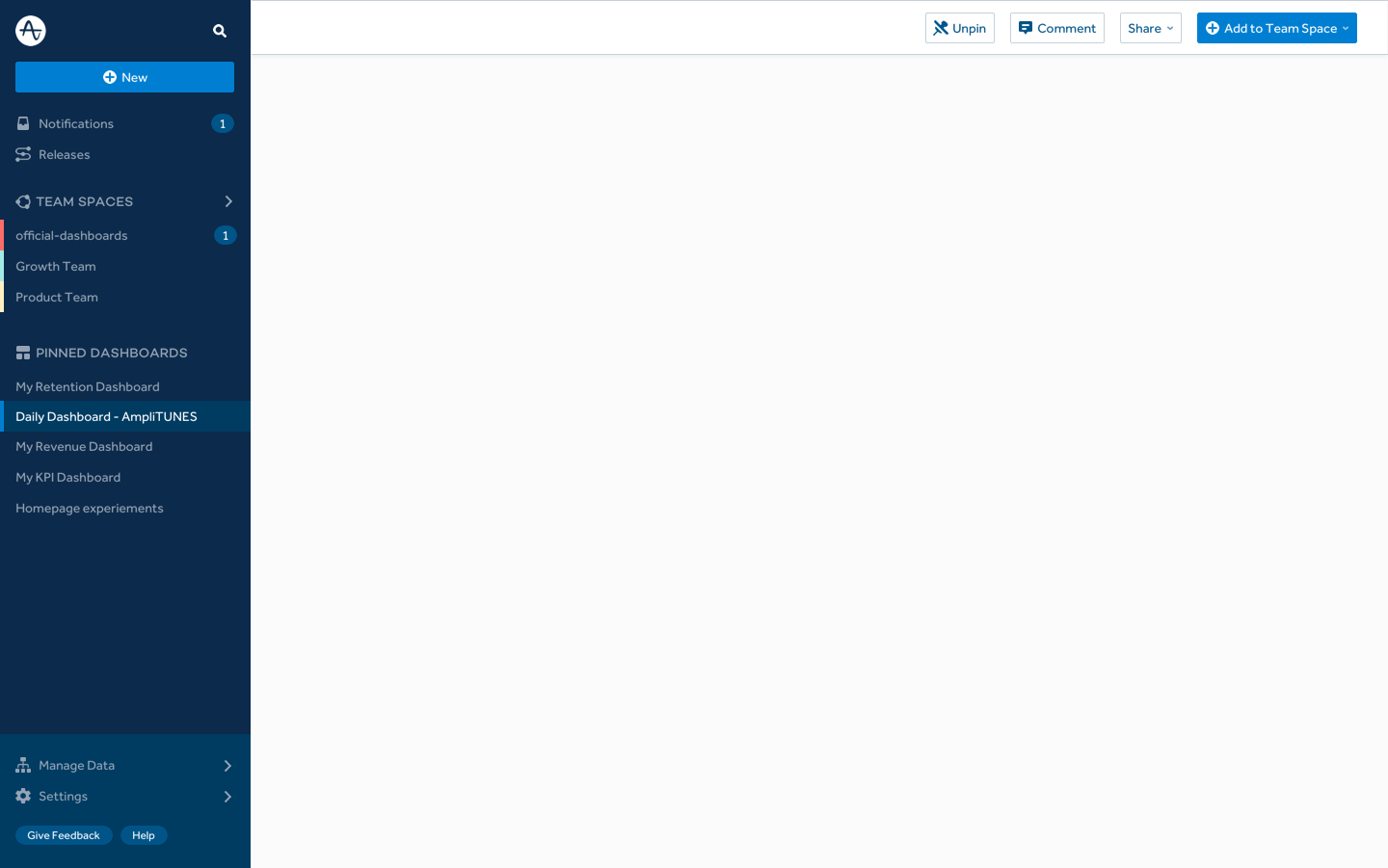Select My Retention Dashboard from pinned dashboards
This screenshot has width=1388, height=868.
click(x=87, y=386)
